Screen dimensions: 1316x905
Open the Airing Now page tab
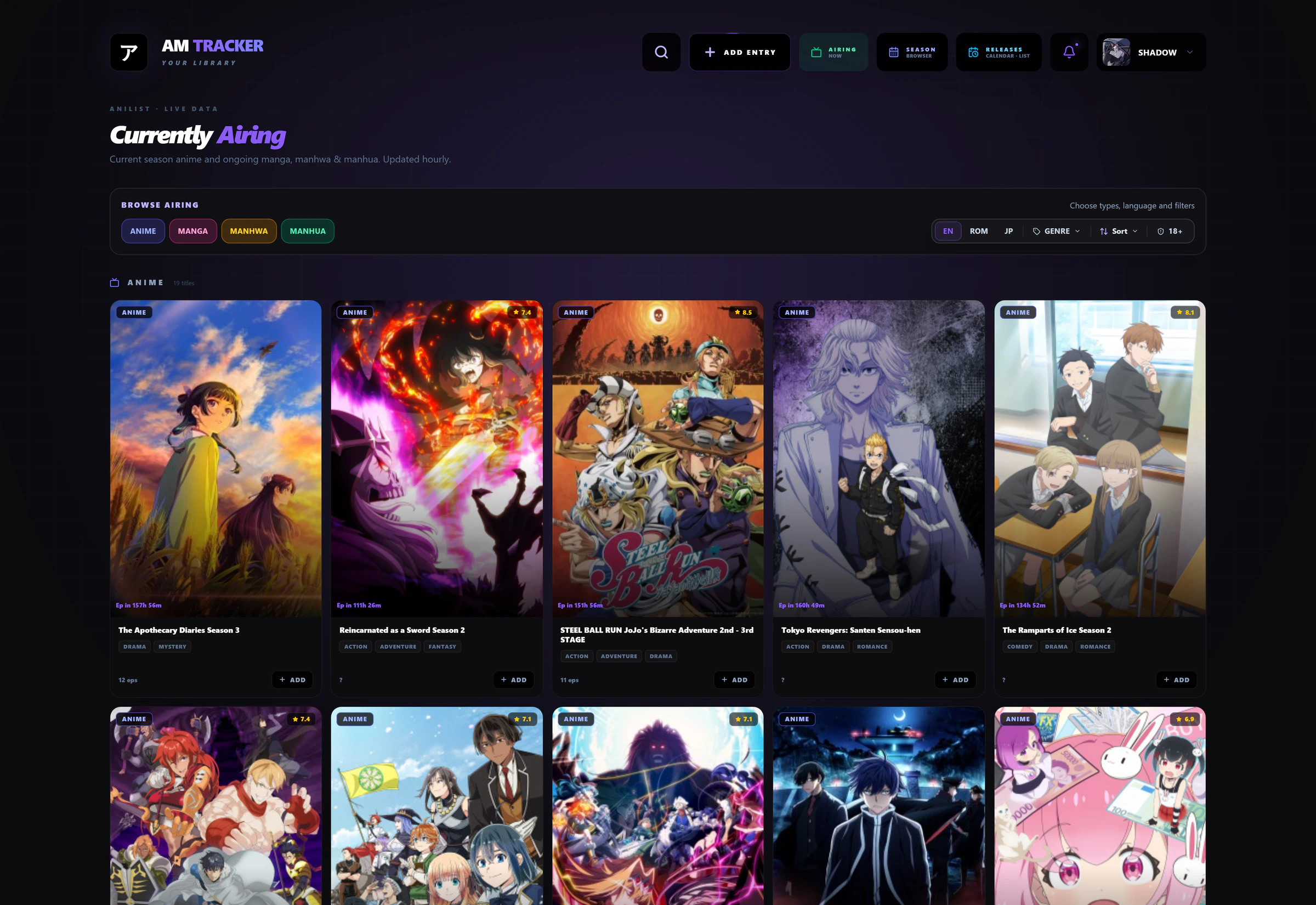pos(833,52)
